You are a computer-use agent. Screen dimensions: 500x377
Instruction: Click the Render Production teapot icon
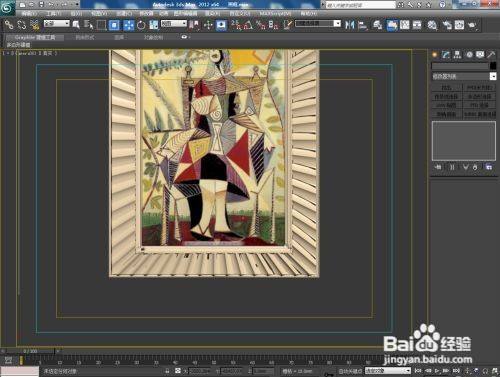coord(472,25)
